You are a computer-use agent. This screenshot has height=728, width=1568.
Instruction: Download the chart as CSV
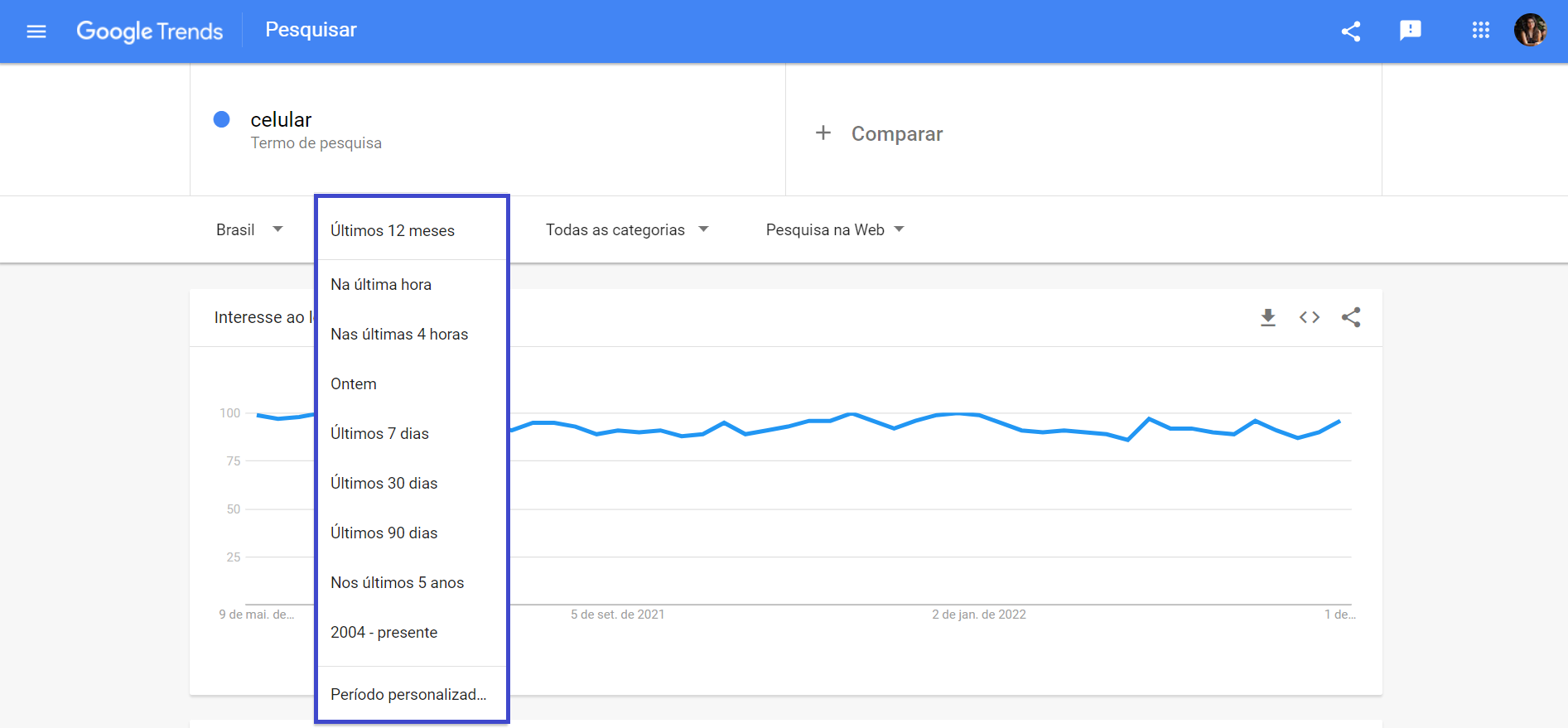coord(1268,317)
